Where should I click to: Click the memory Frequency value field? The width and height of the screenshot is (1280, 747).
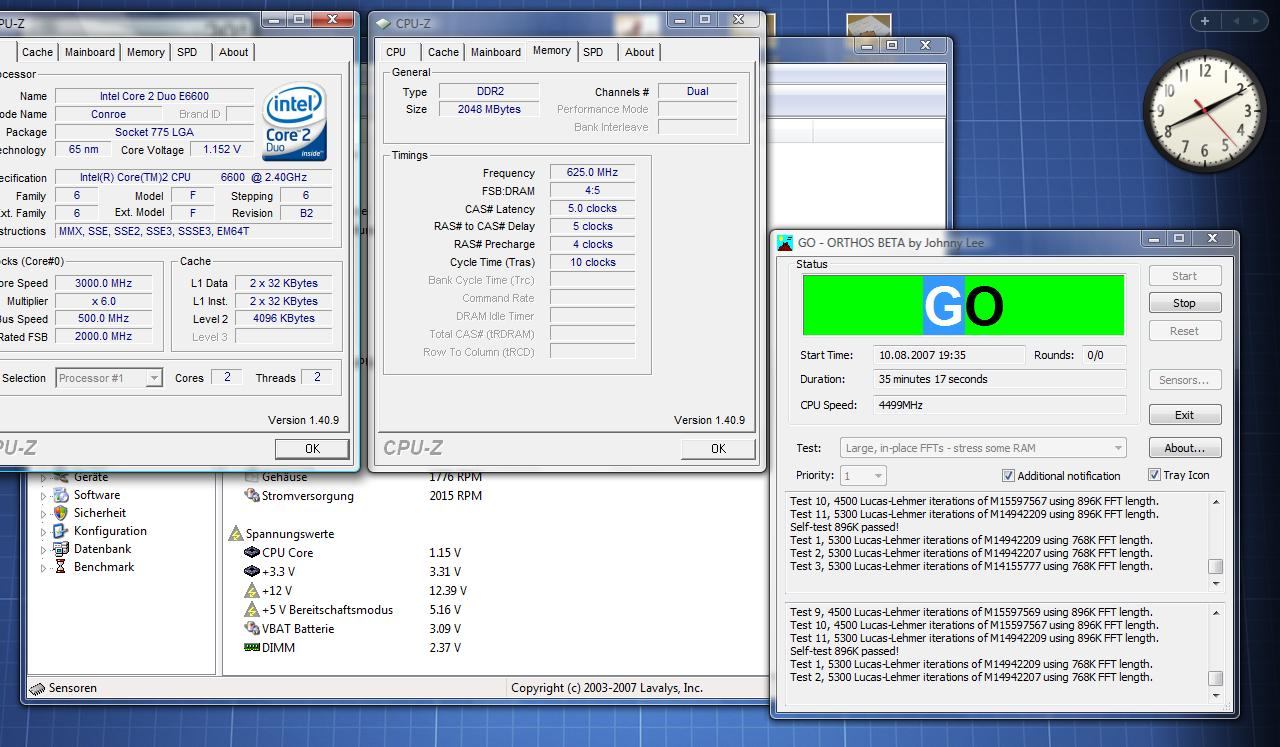[592, 172]
